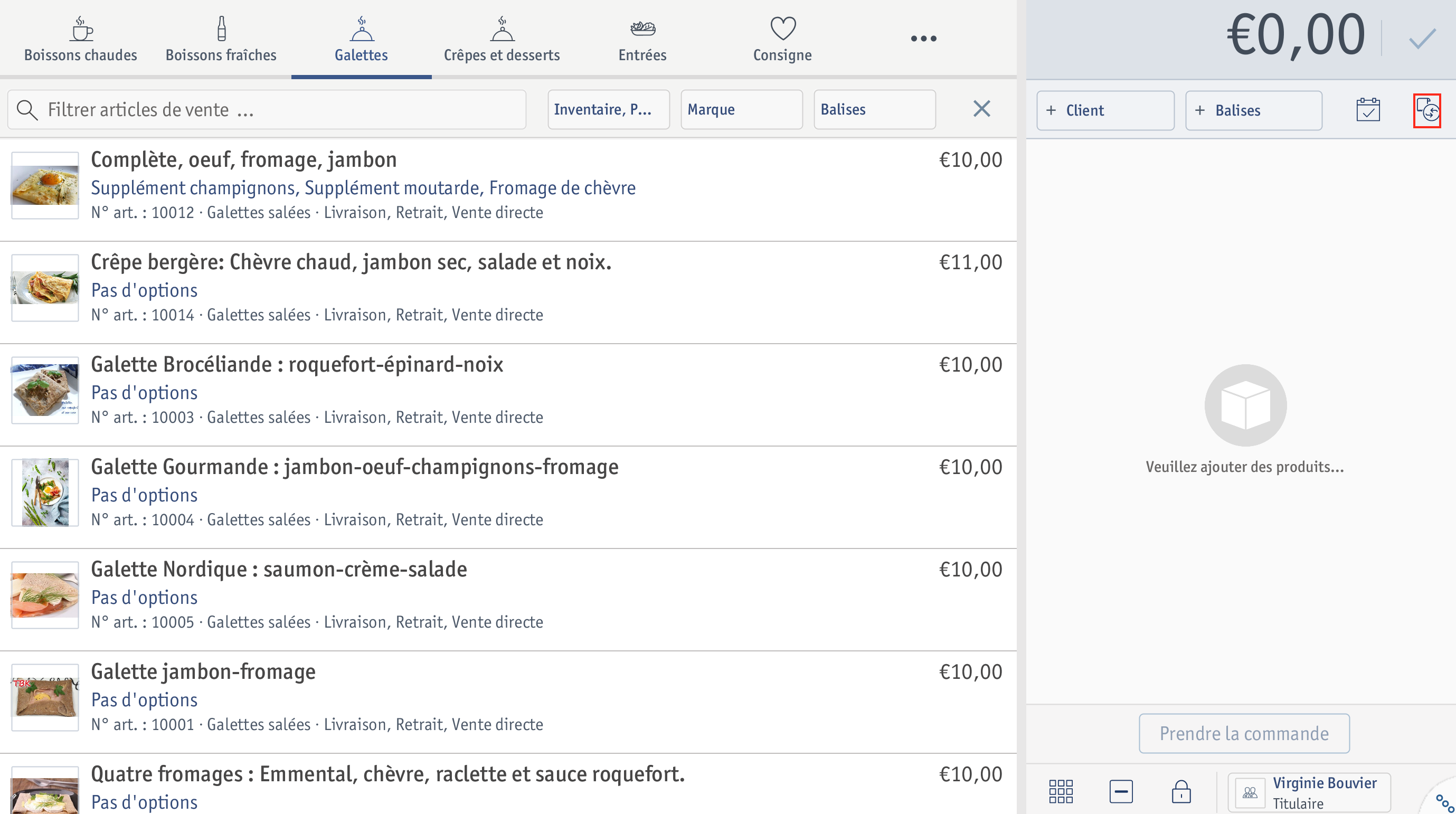Open the Consigne category

(782, 39)
